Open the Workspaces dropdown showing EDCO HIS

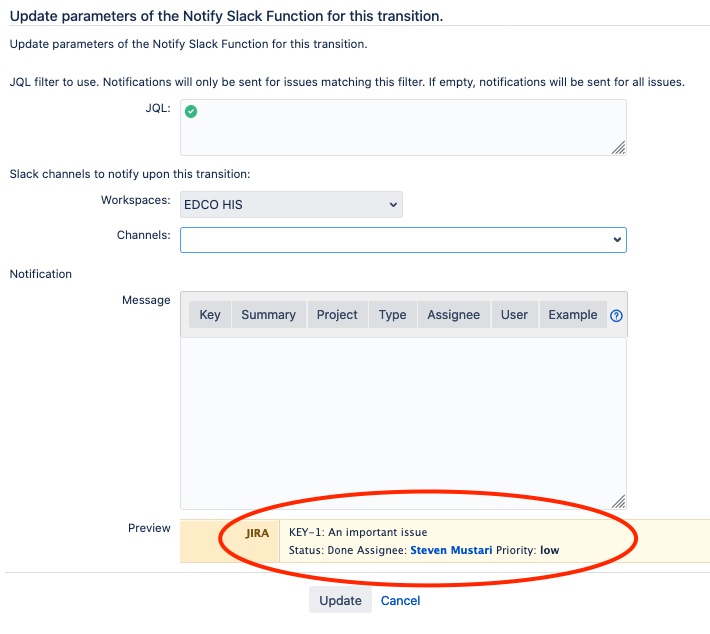pos(291,205)
